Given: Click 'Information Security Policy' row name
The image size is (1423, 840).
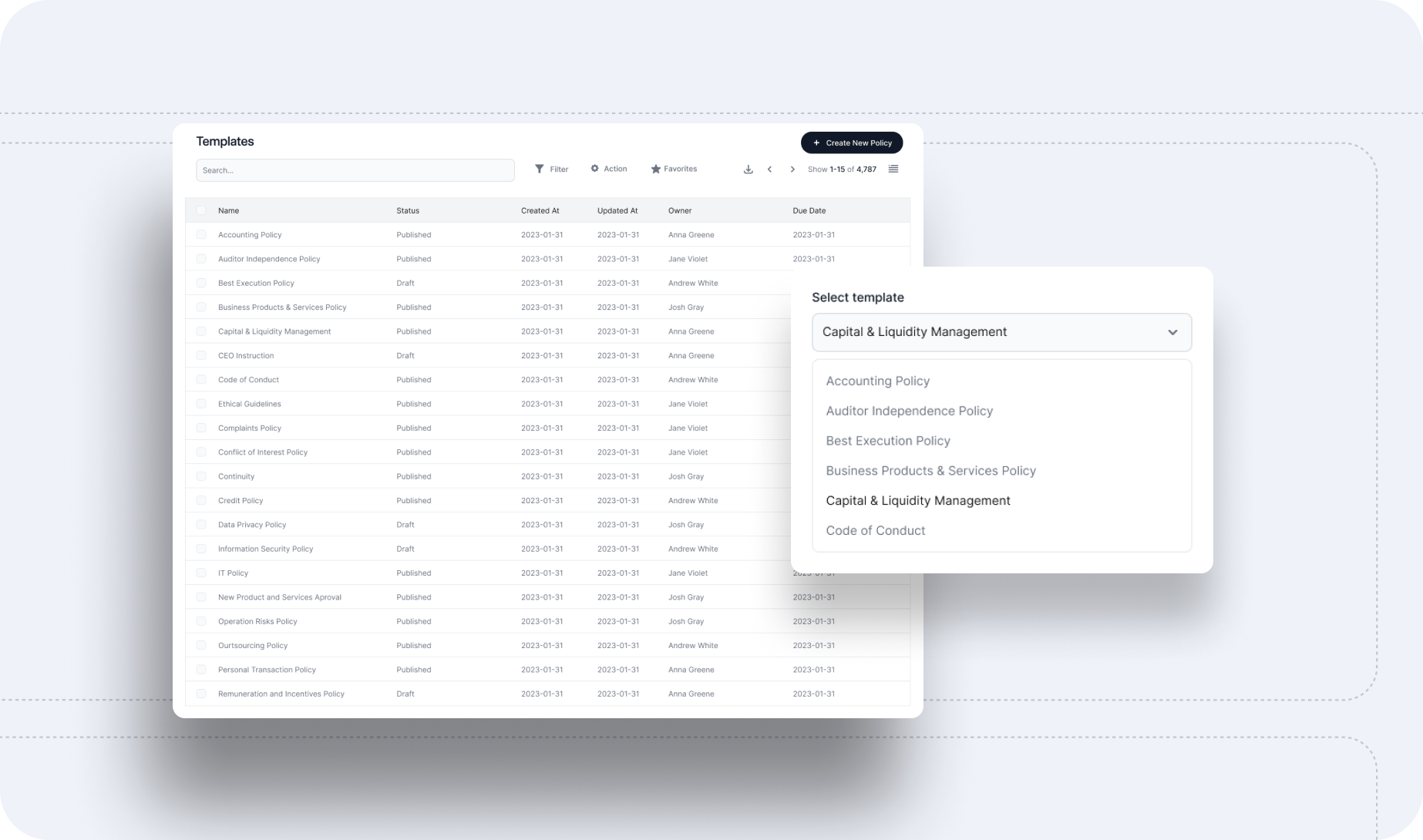Looking at the screenshot, I should tap(266, 549).
